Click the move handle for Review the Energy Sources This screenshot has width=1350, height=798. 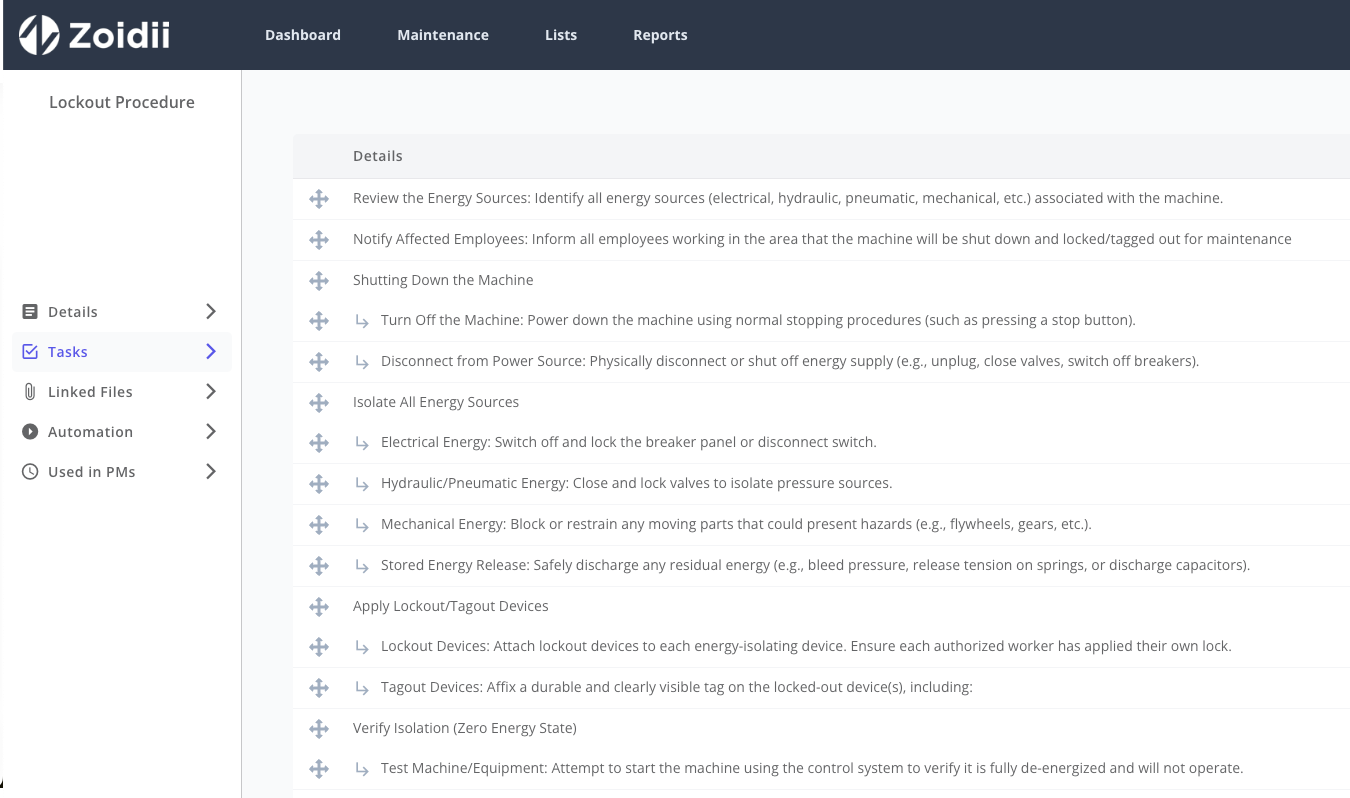319,199
